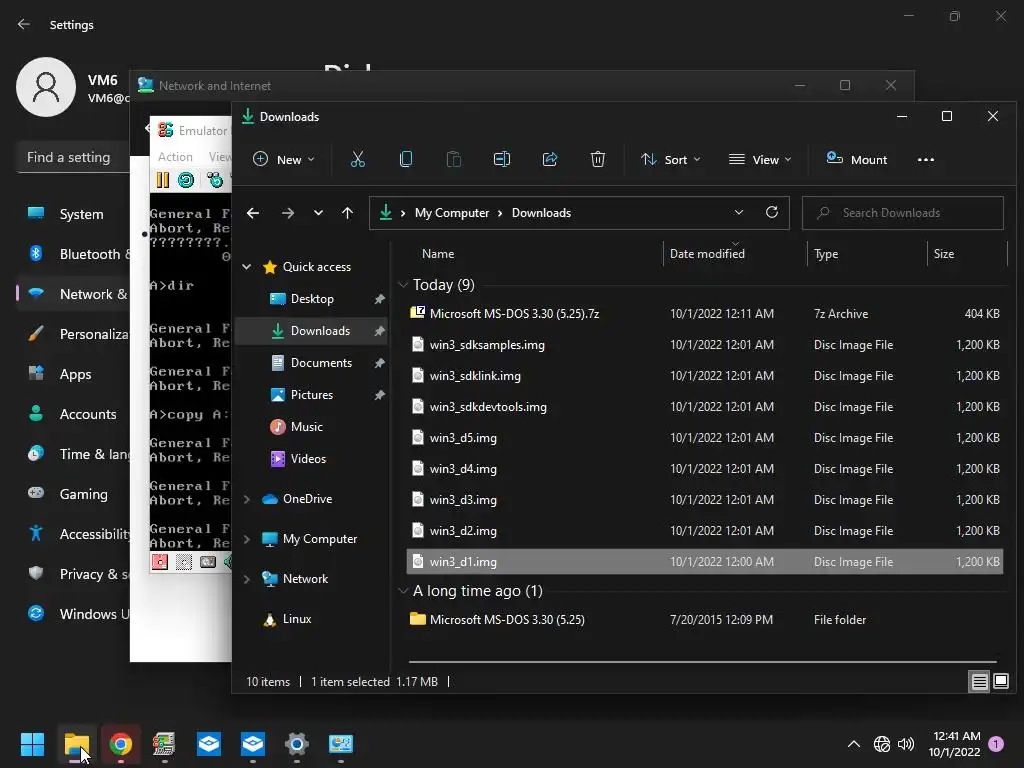Go up one folder level
This screenshot has width=1024, height=768.
tap(347, 213)
